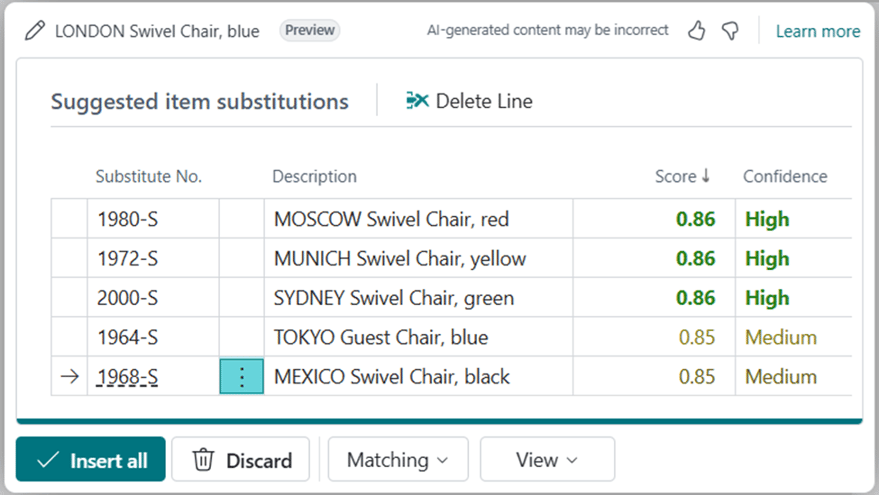
Task: Click the Description column header
Action: (314, 176)
